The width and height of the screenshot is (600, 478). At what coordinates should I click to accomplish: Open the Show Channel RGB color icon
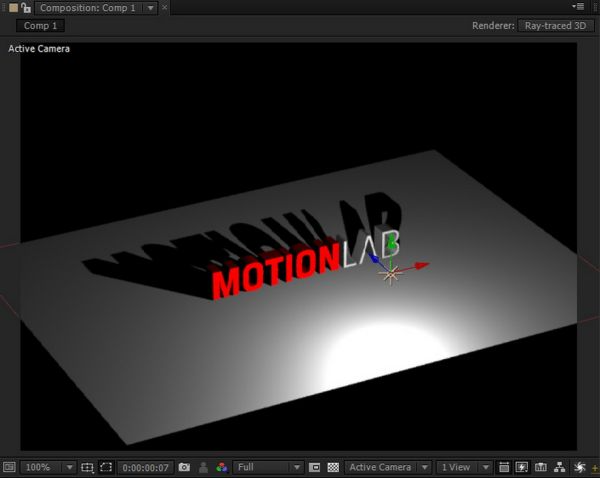222,467
